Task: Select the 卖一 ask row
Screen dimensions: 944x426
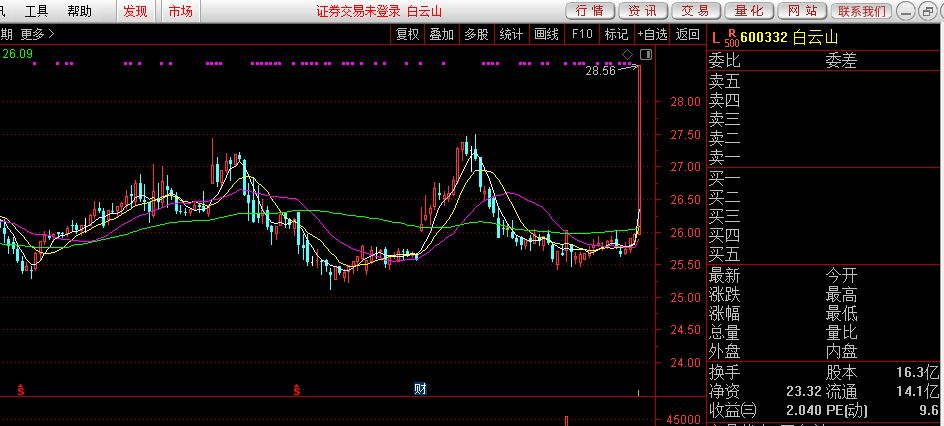Action: click(x=825, y=158)
